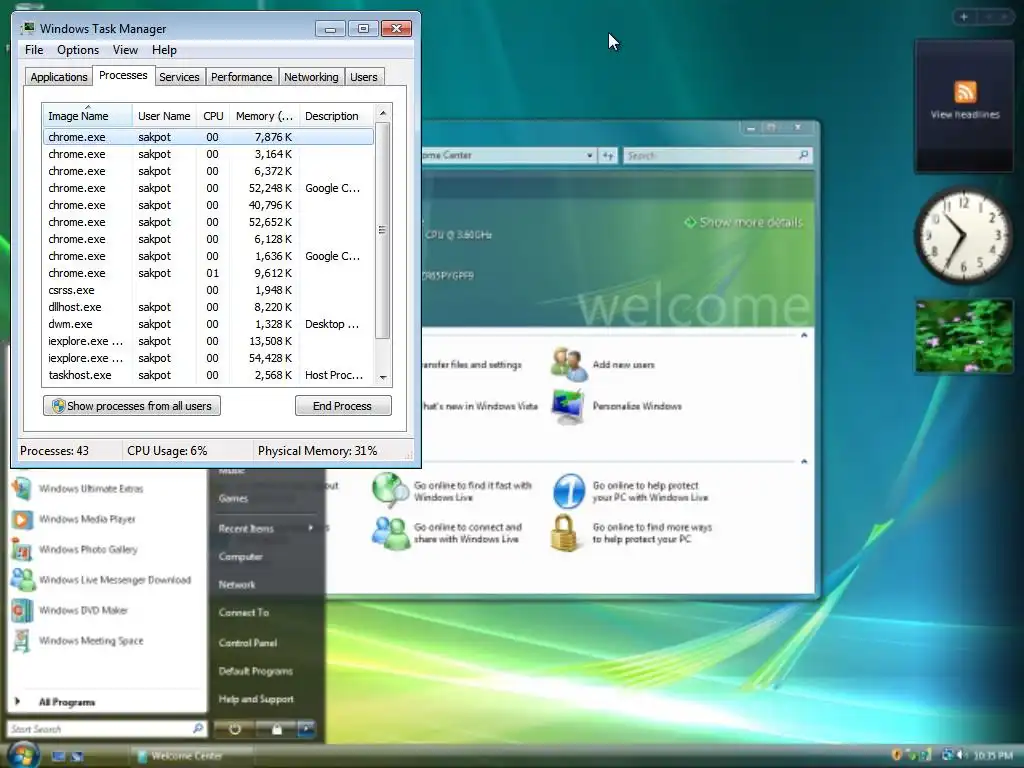Select the chrome.exe row using 9,612 K
Viewport: 1024px width, 768px height.
[x=208, y=273]
